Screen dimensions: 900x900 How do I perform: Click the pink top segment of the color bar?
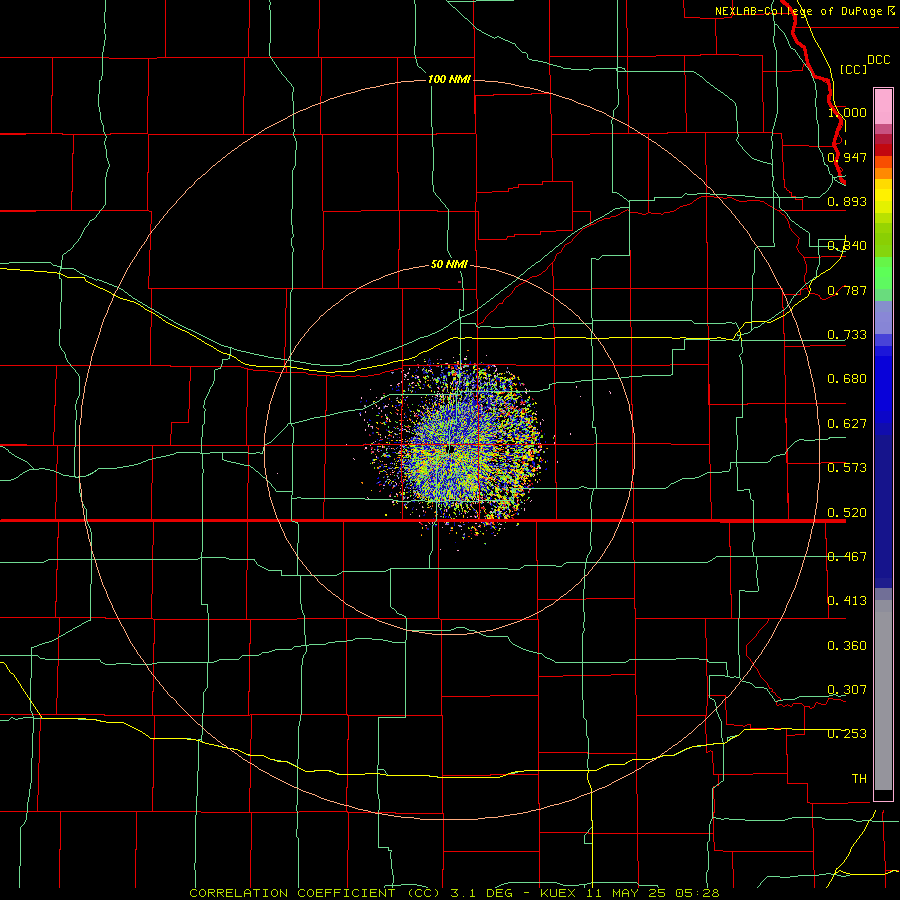click(883, 107)
